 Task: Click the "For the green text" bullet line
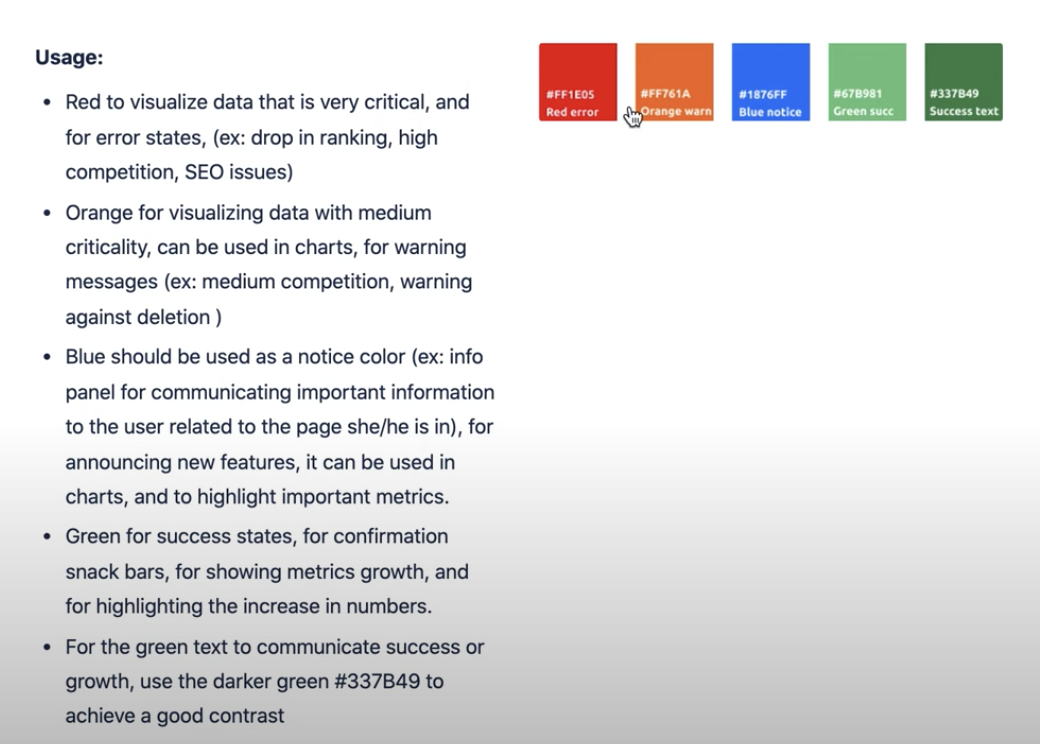pos(274,647)
